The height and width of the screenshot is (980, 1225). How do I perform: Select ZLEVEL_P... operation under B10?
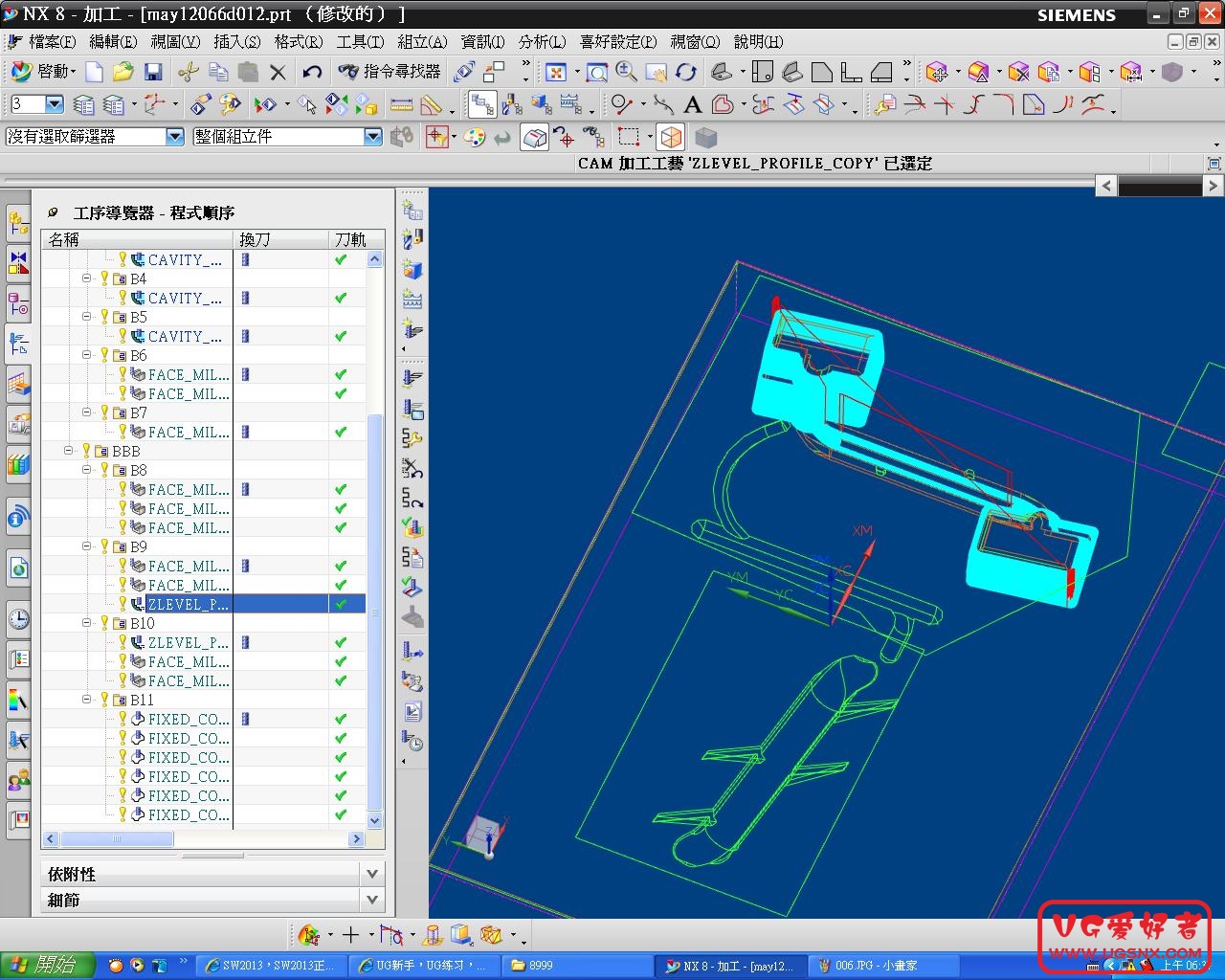[189, 642]
